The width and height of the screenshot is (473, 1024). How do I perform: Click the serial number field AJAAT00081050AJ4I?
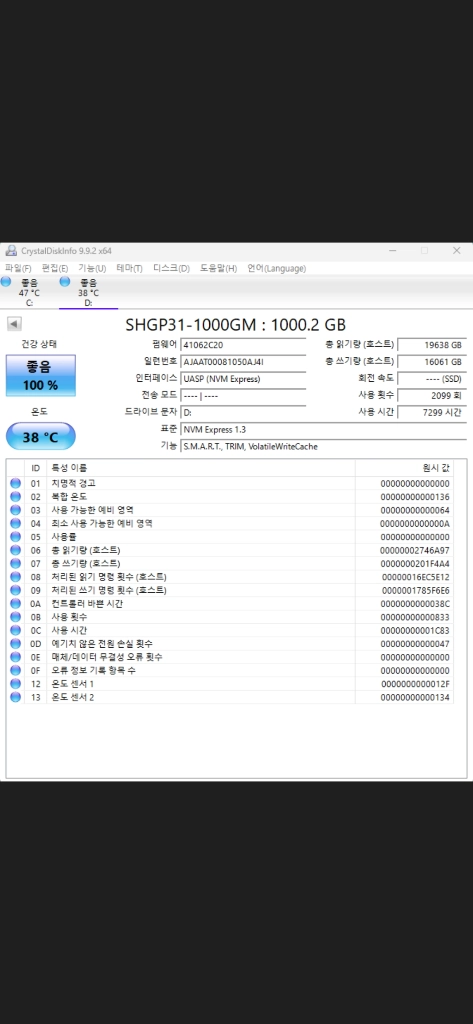click(x=243, y=362)
